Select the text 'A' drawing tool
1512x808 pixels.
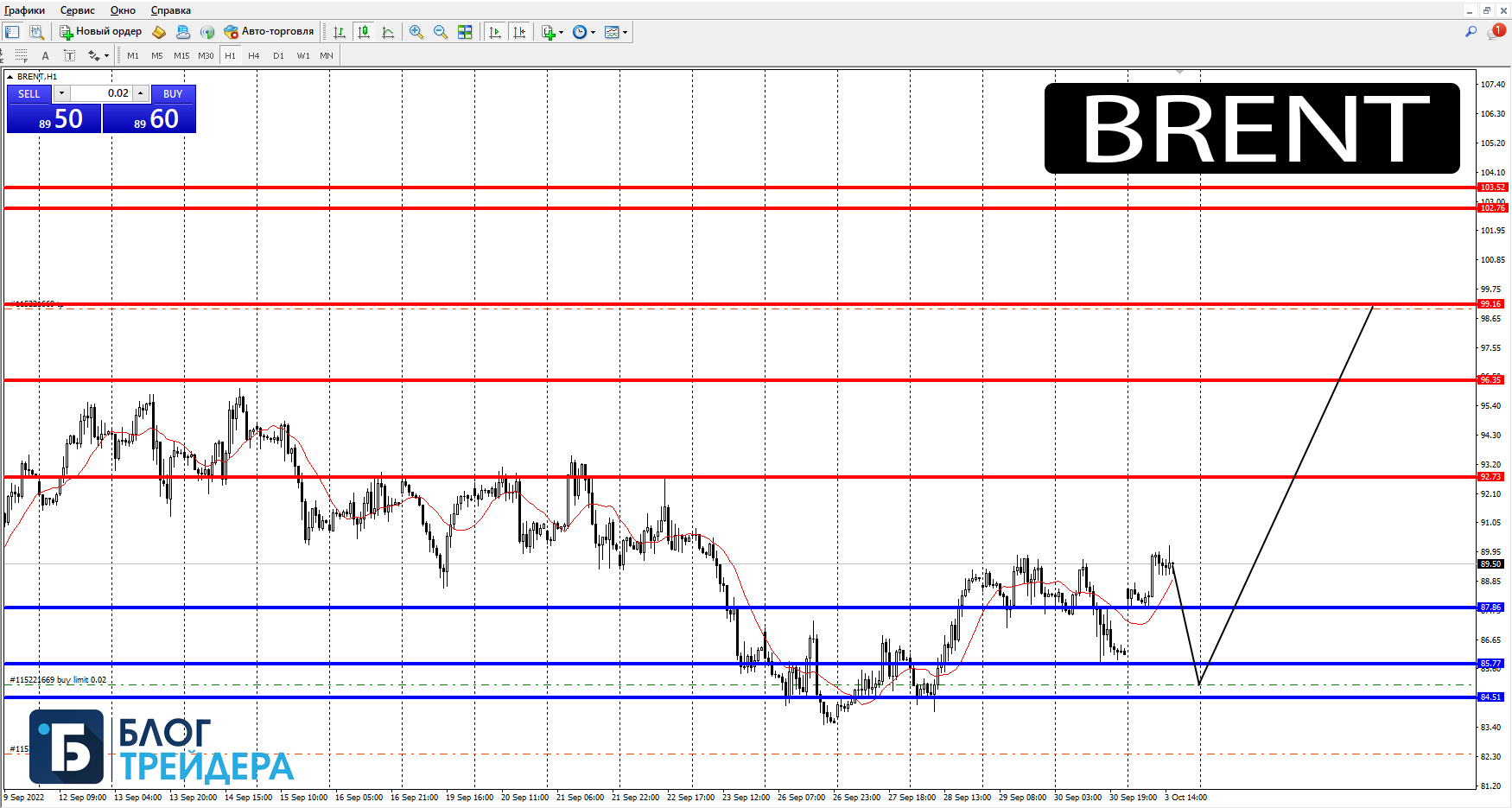[46, 55]
